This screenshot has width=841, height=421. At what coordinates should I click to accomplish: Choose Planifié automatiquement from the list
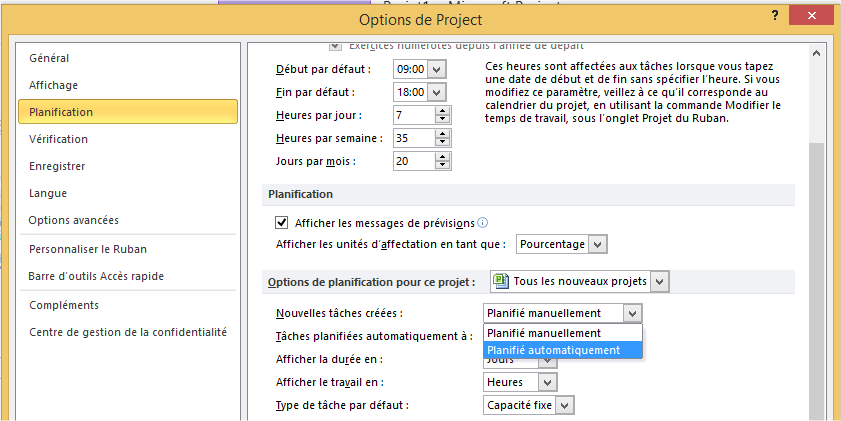[x=553, y=350]
